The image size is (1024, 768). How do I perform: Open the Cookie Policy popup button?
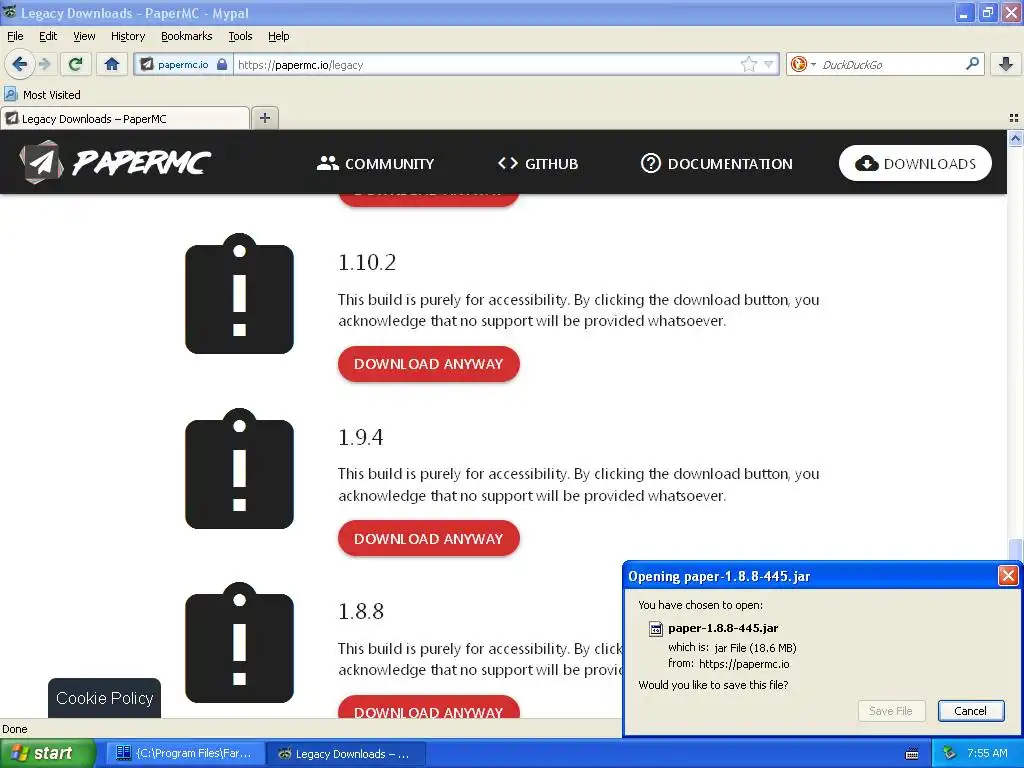coord(104,698)
